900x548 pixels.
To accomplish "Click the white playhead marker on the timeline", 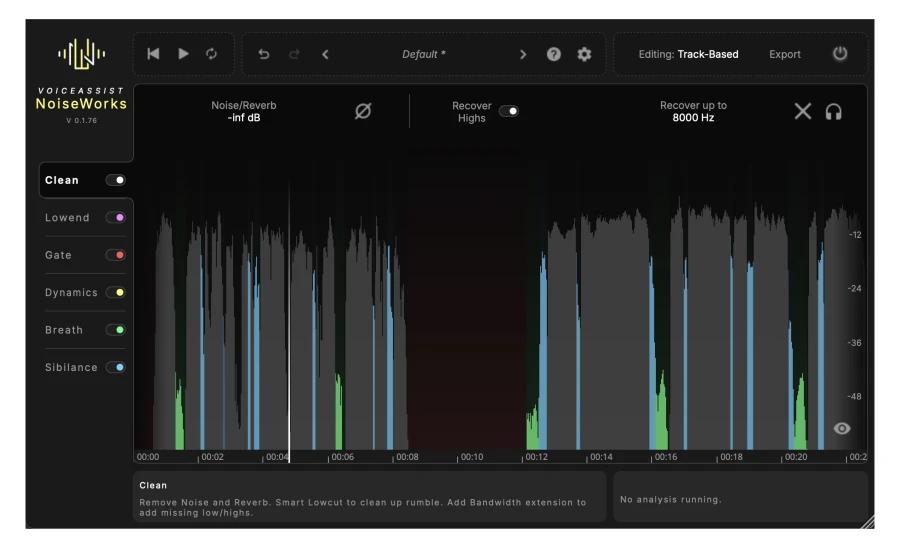I will (289, 321).
